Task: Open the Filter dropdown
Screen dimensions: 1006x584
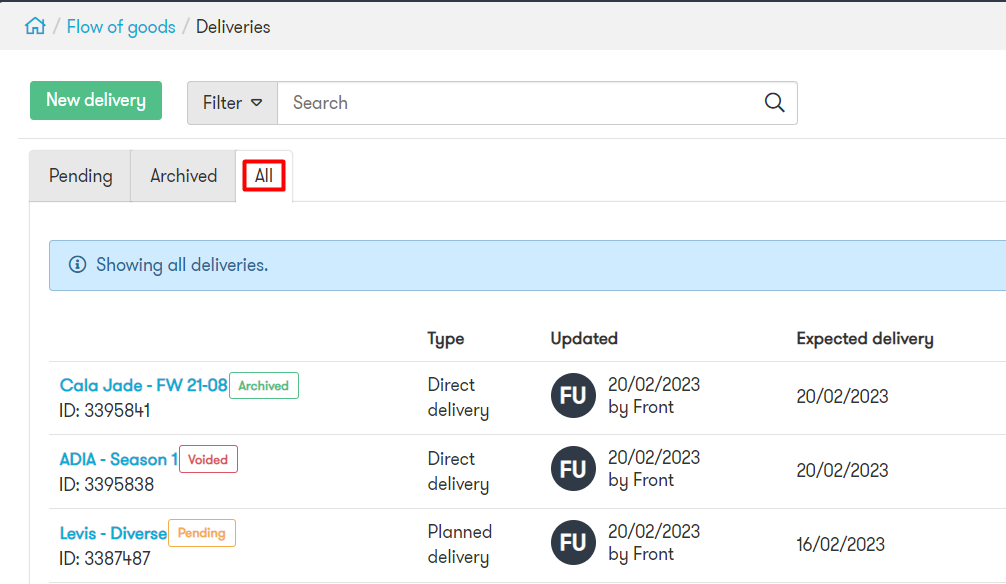Action: [x=232, y=103]
